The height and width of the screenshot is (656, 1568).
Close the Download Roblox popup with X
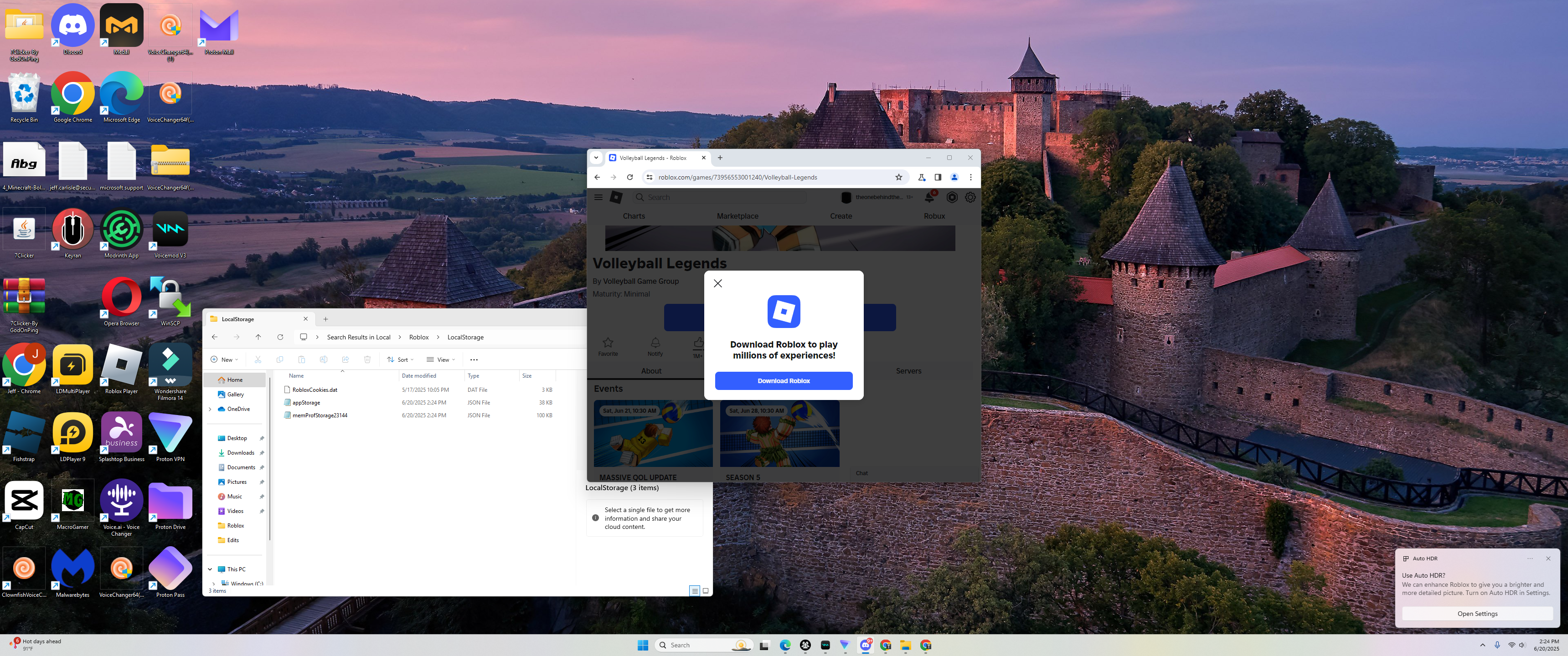717,283
